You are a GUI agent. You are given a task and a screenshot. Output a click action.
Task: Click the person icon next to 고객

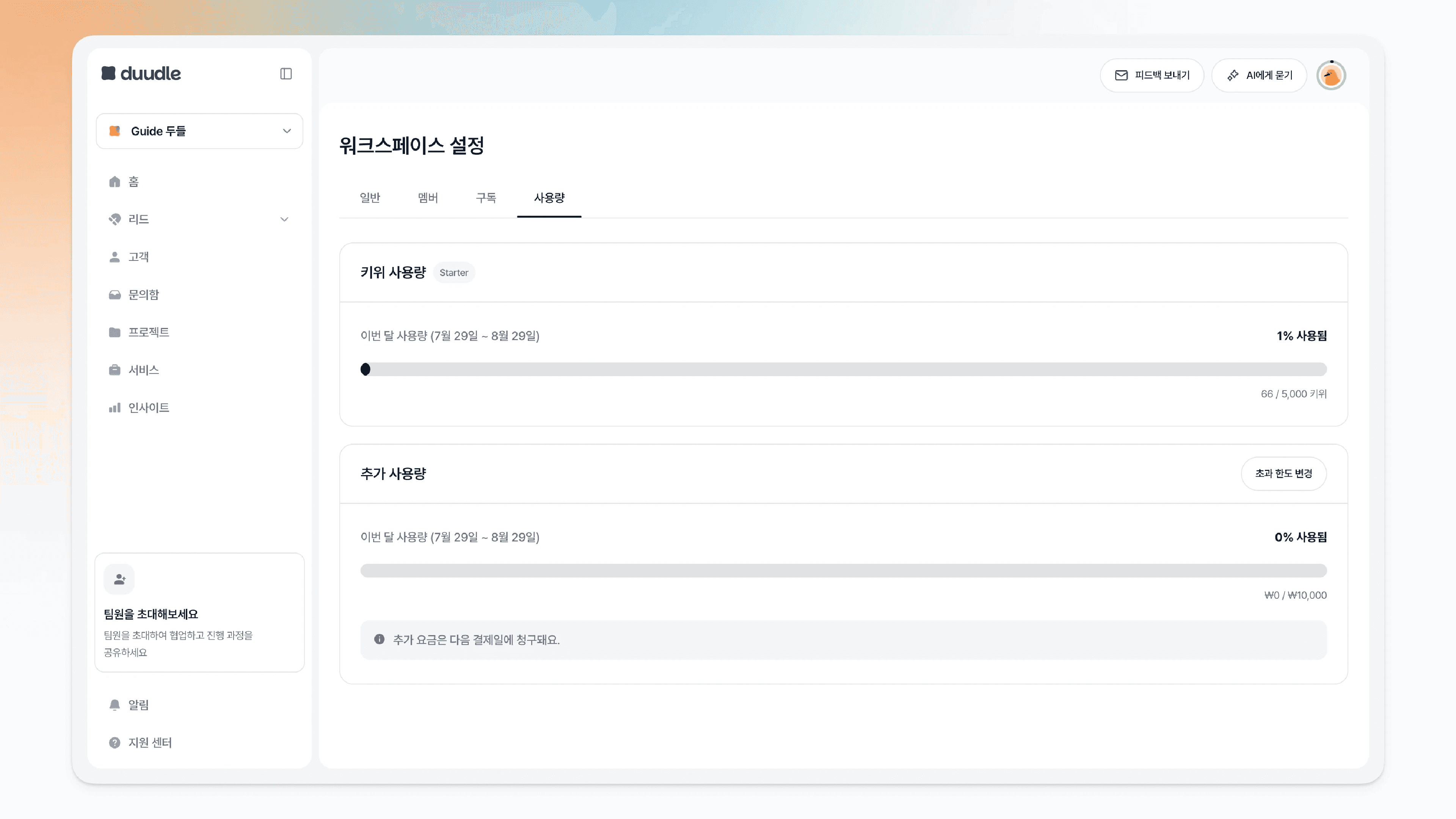115,257
